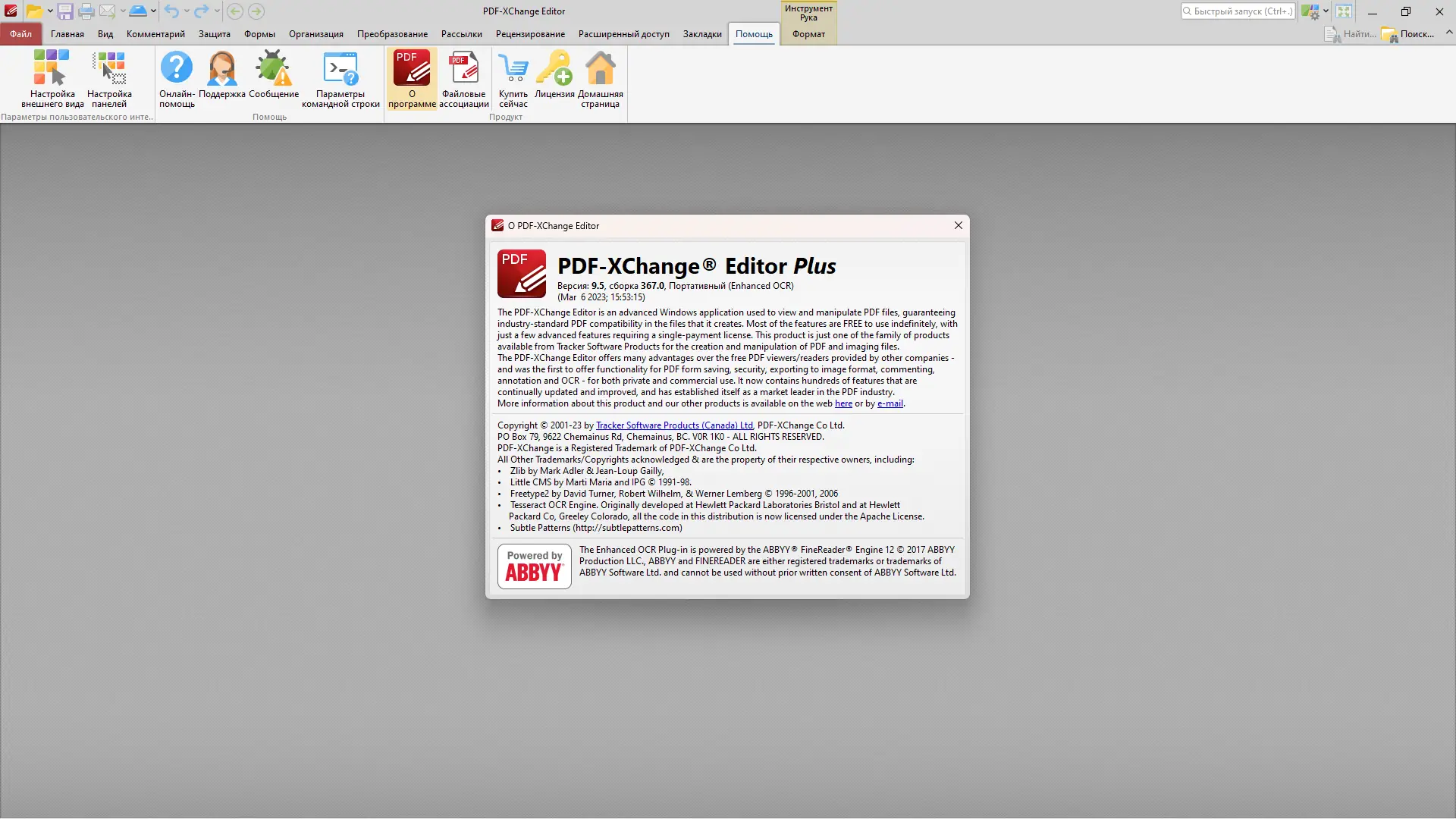Switch to the Комментарий tab
This screenshot has width=1456, height=819.
(155, 34)
